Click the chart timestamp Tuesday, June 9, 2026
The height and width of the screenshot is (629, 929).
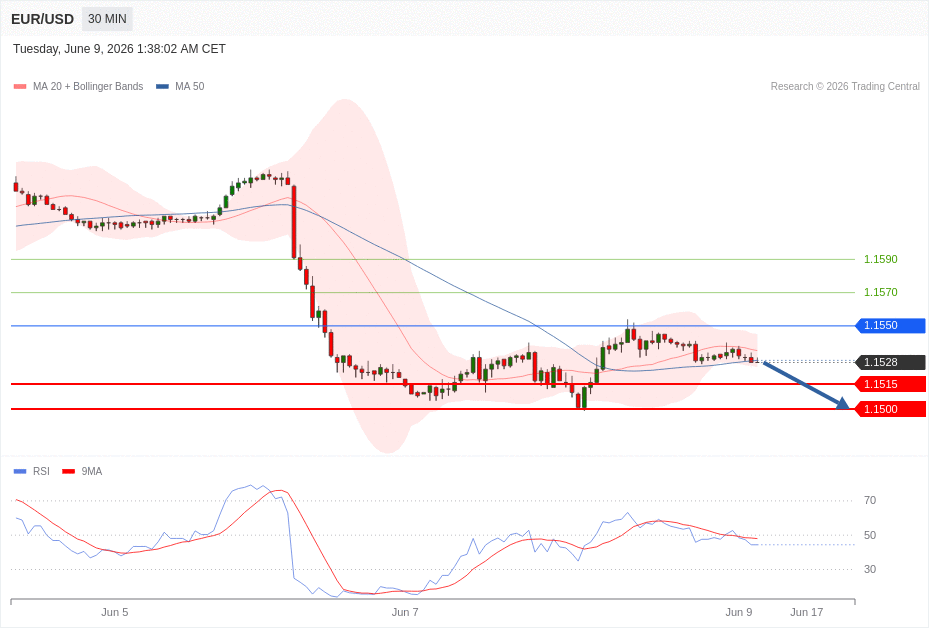point(119,49)
